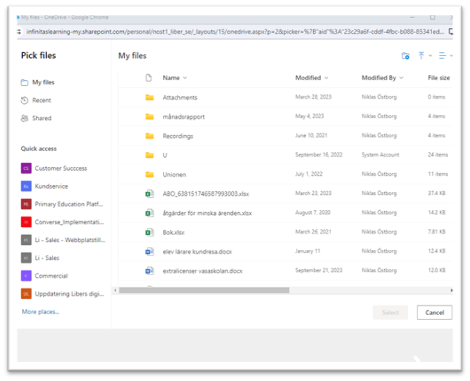
Task: Click the folder icon for U
Action: 150,155
